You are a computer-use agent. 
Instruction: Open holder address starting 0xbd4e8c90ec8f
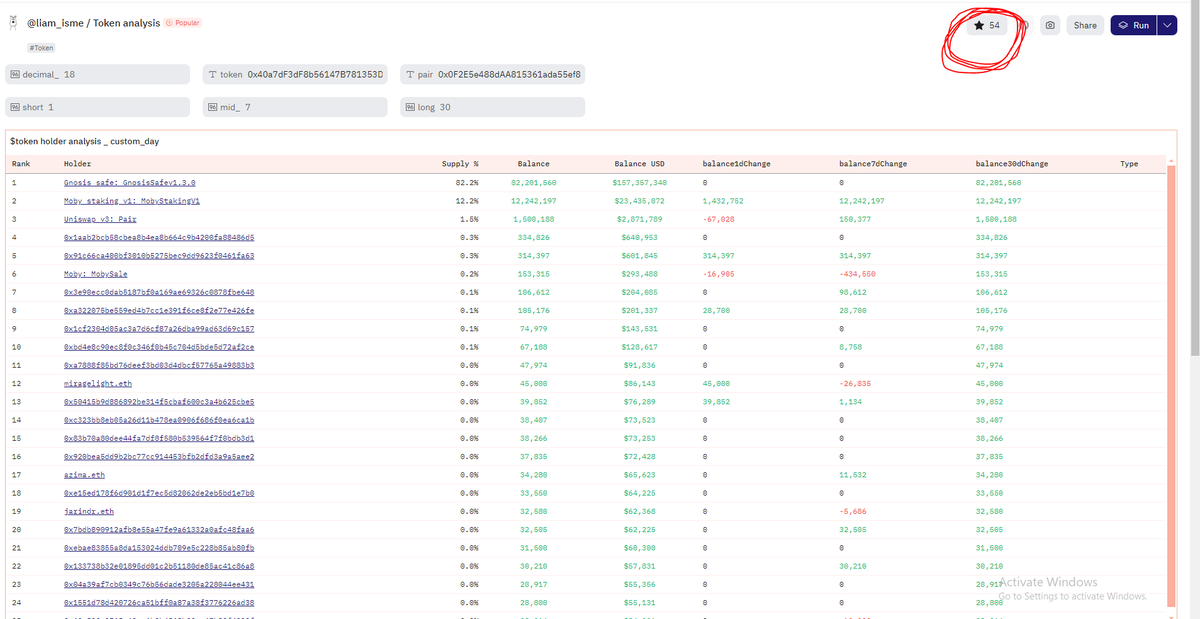pos(159,347)
